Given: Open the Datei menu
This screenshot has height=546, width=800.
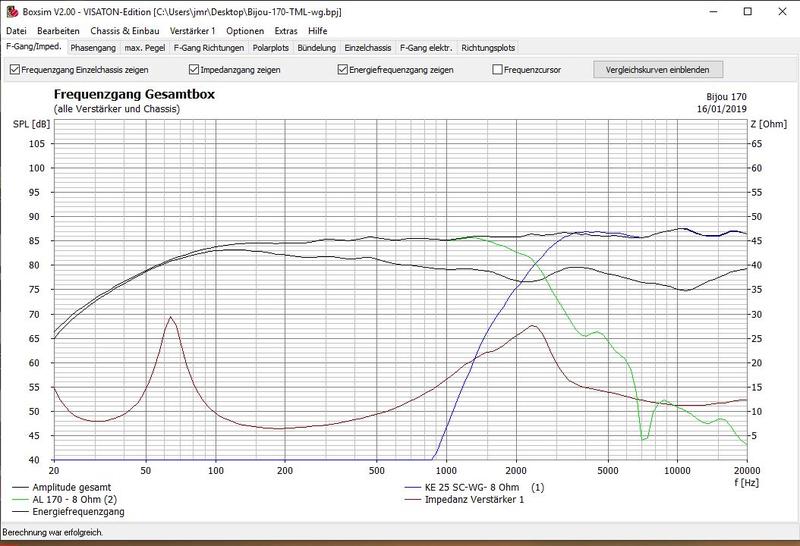Looking at the screenshot, I should pos(17,31).
